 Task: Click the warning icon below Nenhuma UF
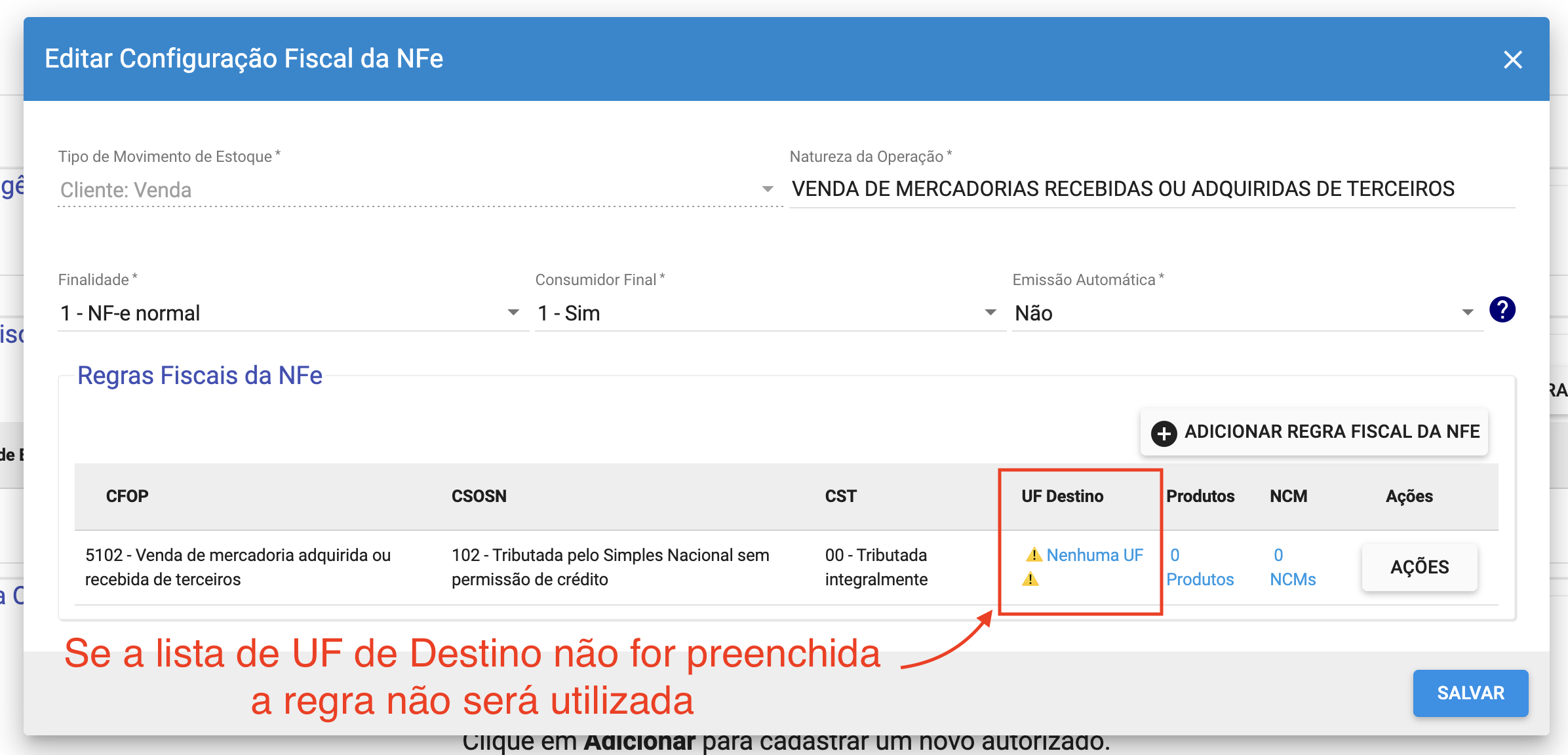[1030, 579]
